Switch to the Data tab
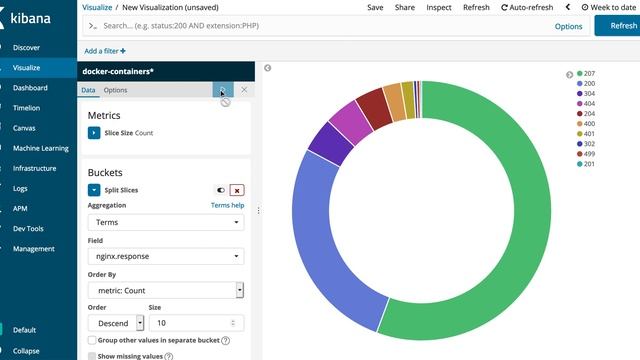Image resolution: width=640 pixels, height=360 pixels. [x=88, y=90]
